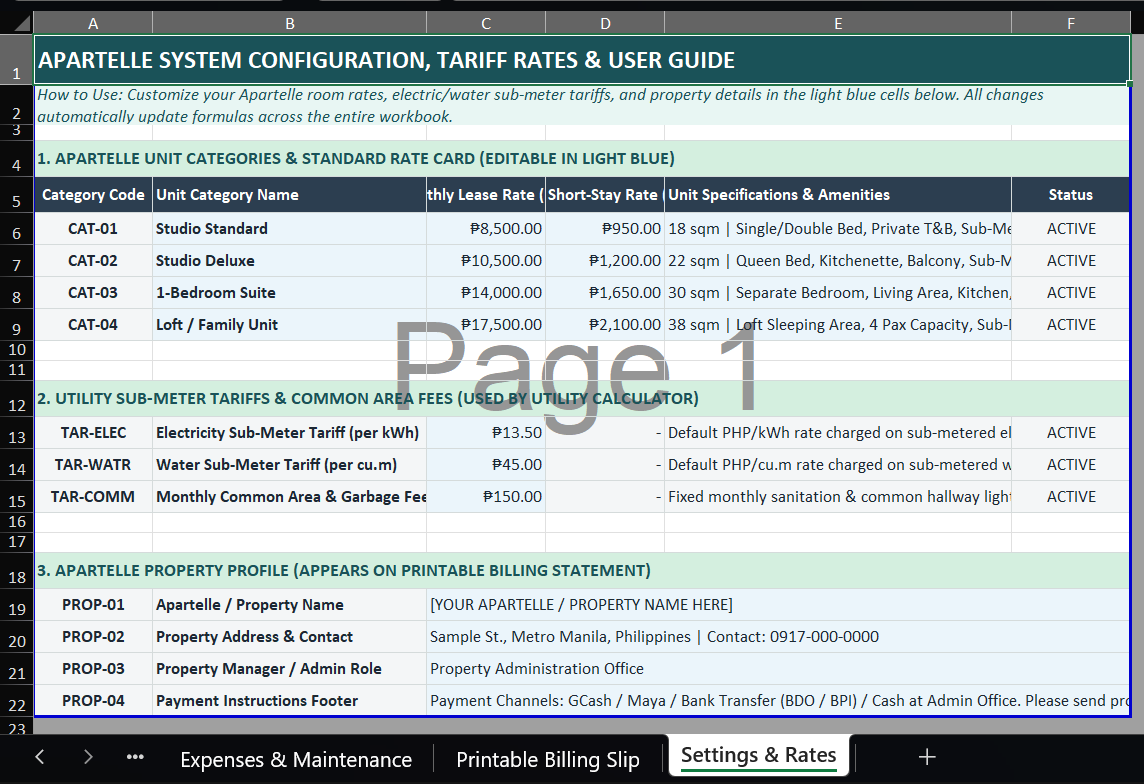Click the Short-Stay Rate header cell

pyautogui.click(x=605, y=195)
